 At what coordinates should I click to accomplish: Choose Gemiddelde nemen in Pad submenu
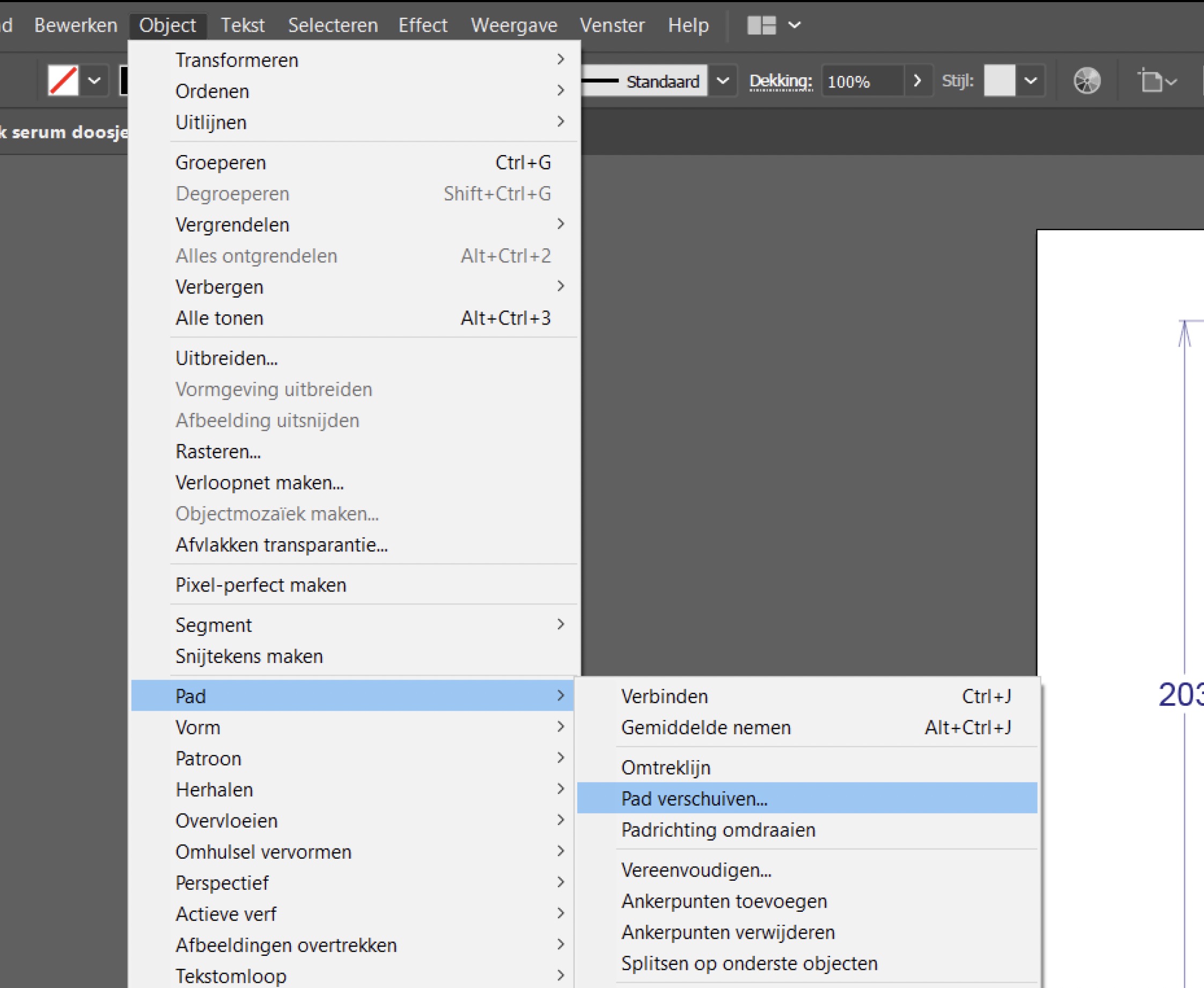click(x=807, y=727)
